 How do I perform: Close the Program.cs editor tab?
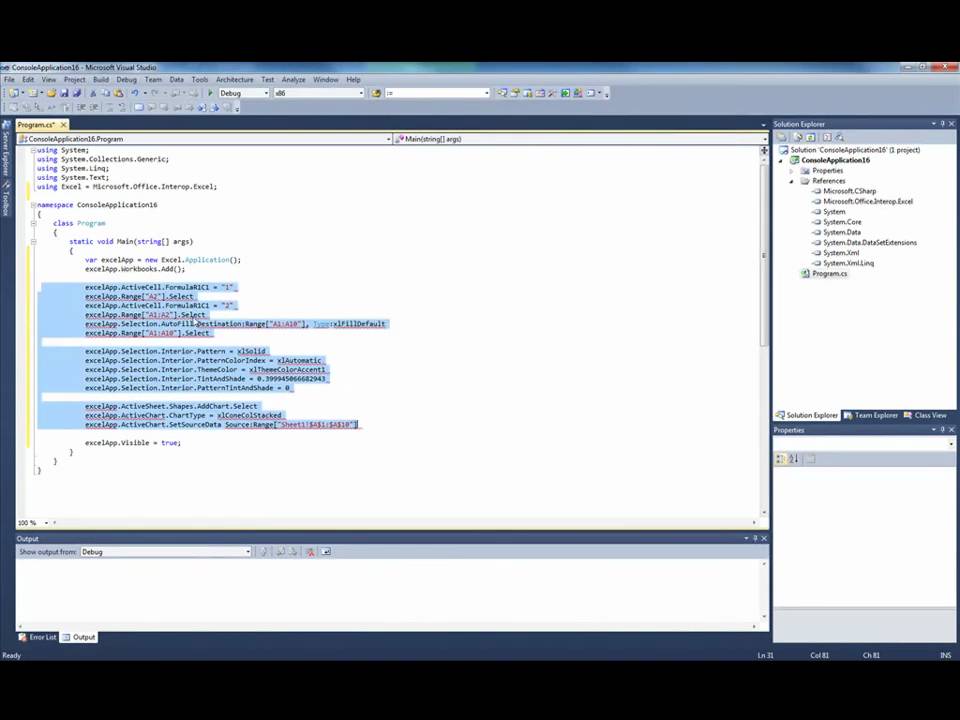pyautogui.click(x=63, y=124)
